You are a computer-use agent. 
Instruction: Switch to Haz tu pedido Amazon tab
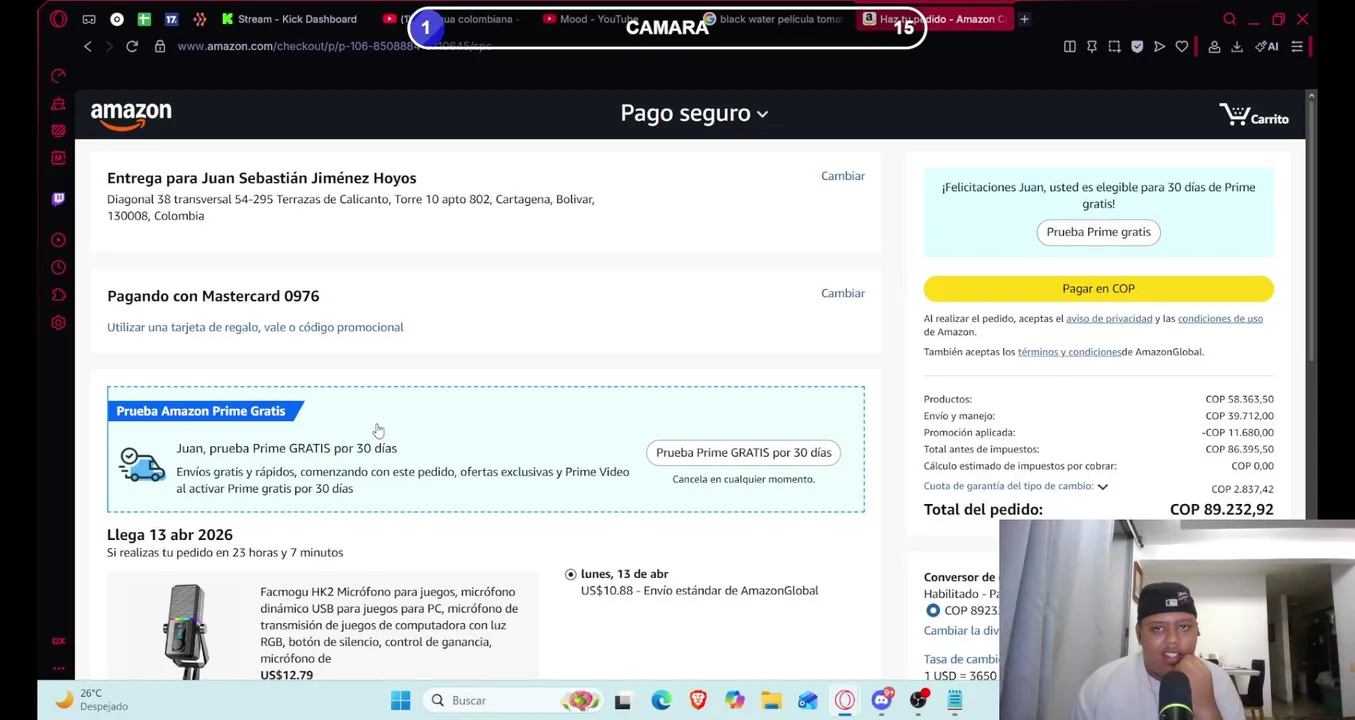(935, 19)
